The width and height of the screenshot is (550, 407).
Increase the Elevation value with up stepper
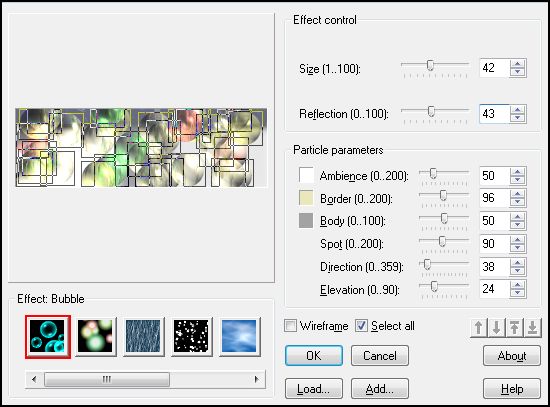(518, 285)
